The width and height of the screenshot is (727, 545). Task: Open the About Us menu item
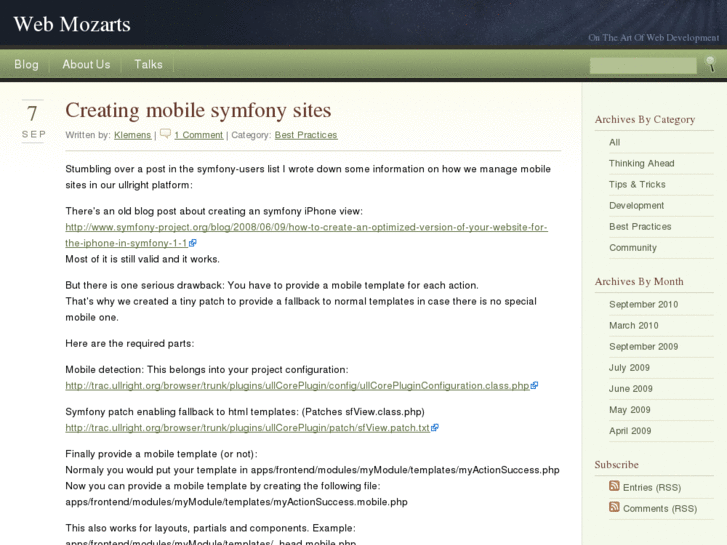tap(86, 64)
